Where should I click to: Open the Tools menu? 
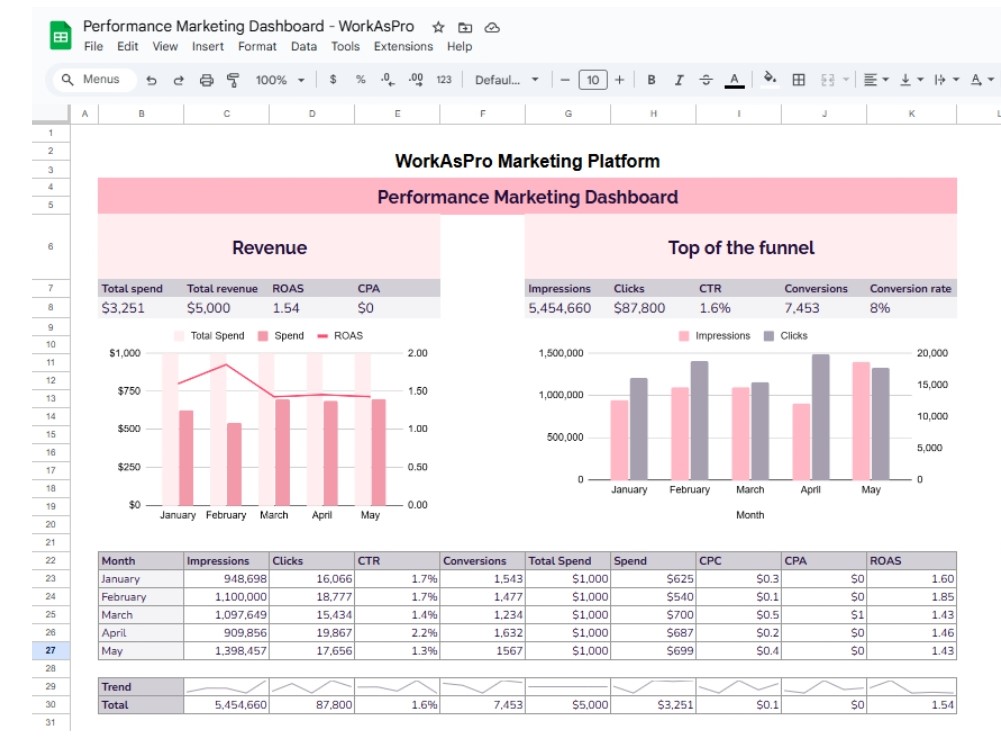pyautogui.click(x=345, y=47)
